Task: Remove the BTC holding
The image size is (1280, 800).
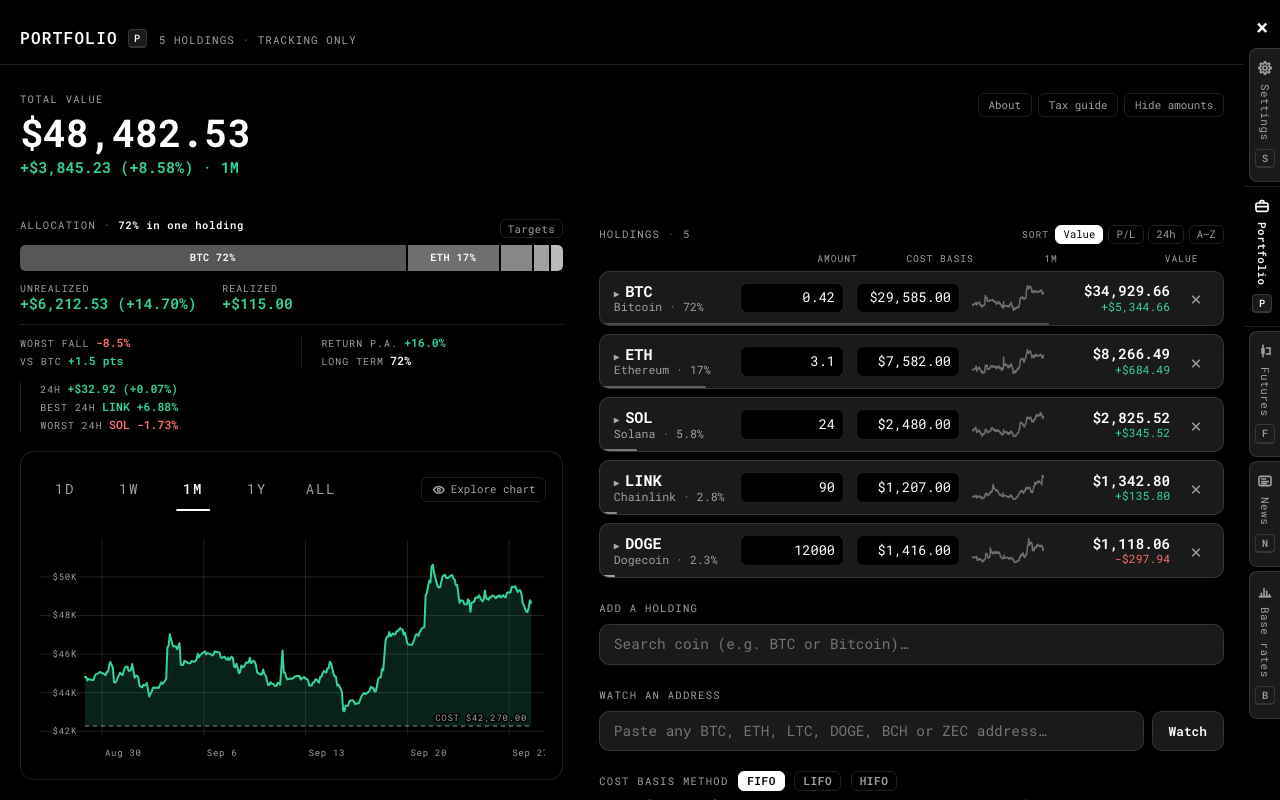Action: pos(1196,299)
